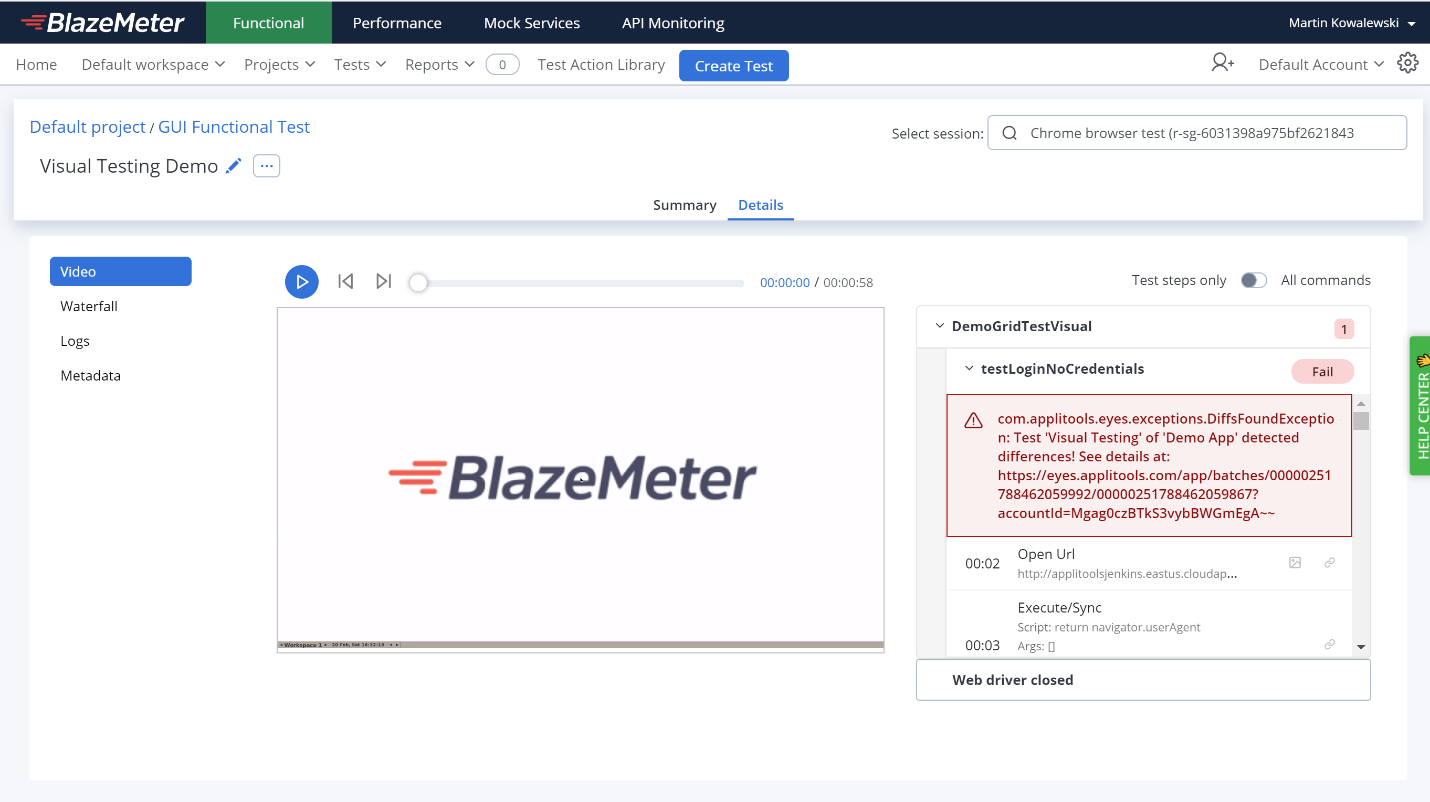This screenshot has height=802, width=1430.
Task: Collapse the testLoginNoCredentials test
Action: 969,369
